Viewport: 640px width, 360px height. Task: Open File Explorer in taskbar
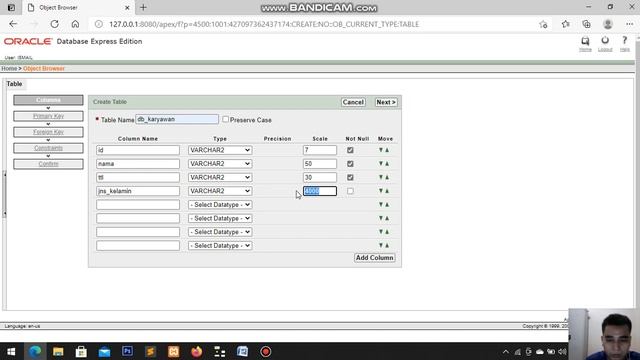pos(58,351)
